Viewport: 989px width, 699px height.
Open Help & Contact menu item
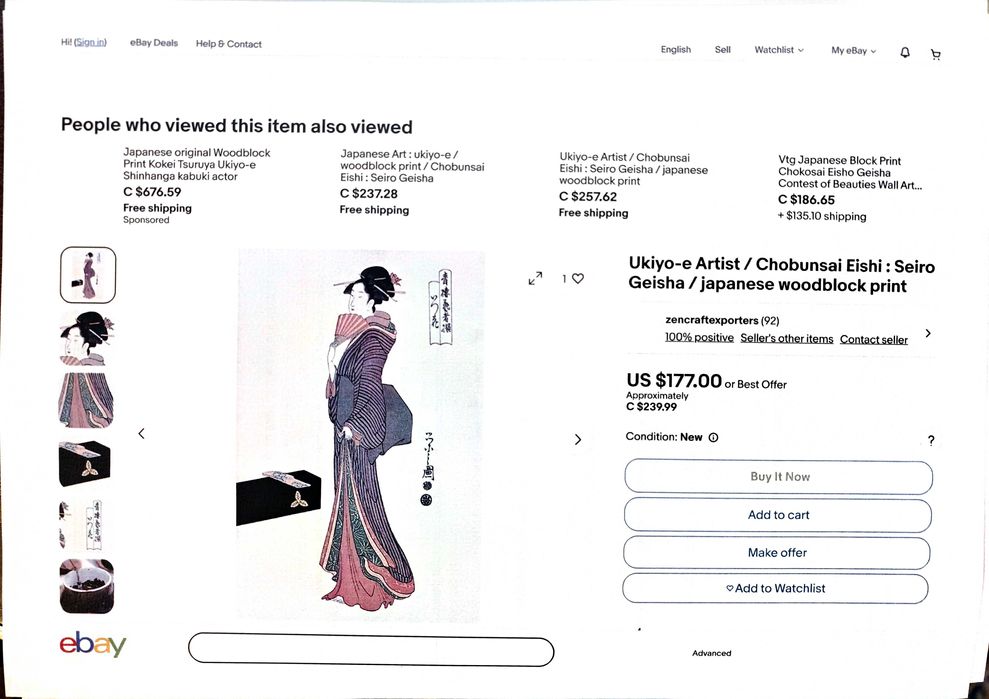click(228, 44)
